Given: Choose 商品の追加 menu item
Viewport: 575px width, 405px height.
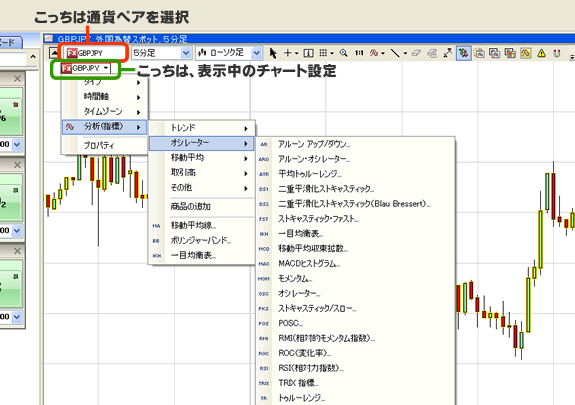Looking at the screenshot, I should tap(201, 207).
